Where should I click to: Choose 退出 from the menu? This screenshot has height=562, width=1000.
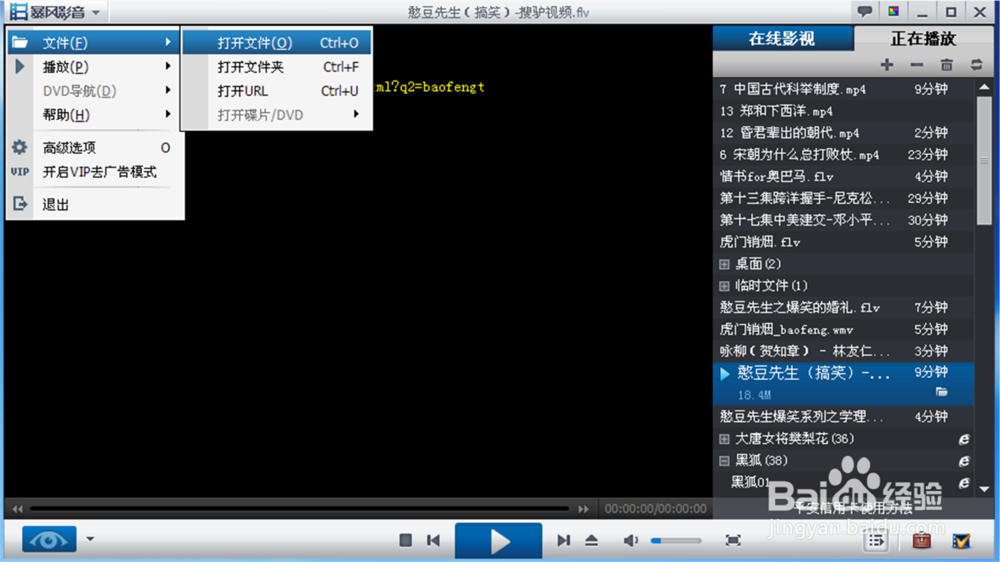(x=94, y=204)
